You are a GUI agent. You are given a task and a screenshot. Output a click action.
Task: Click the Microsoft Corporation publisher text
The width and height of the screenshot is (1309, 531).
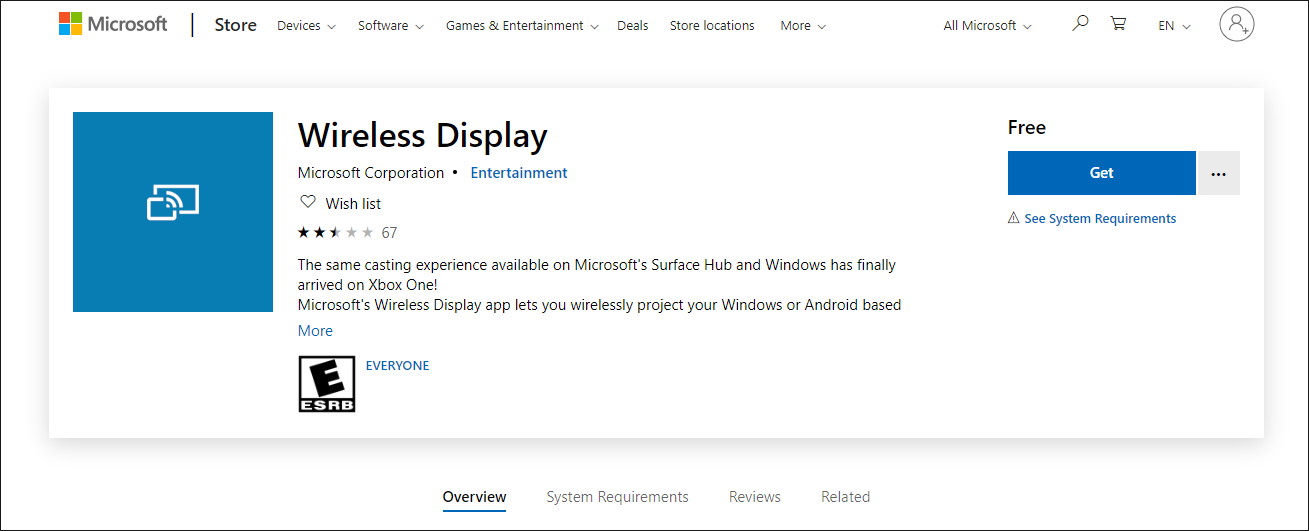pyautogui.click(x=371, y=173)
